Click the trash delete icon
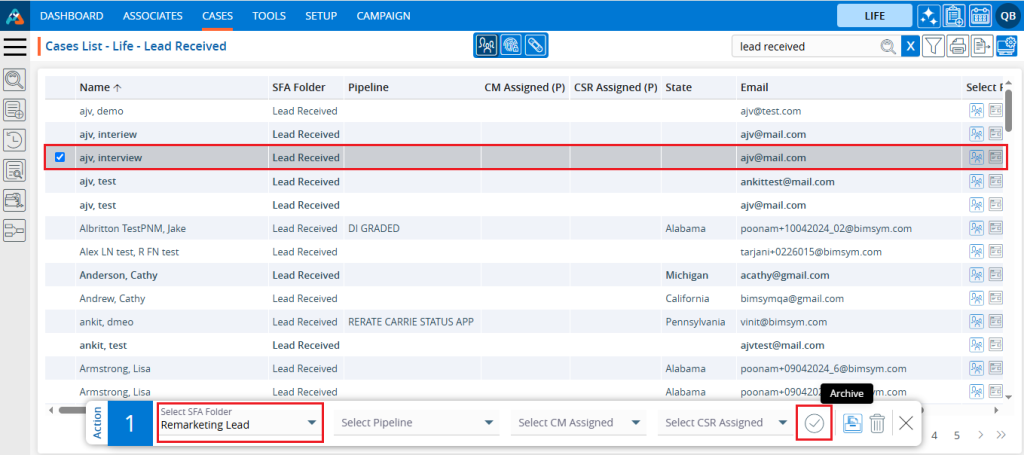 pyautogui.click(x=877, y=423)
